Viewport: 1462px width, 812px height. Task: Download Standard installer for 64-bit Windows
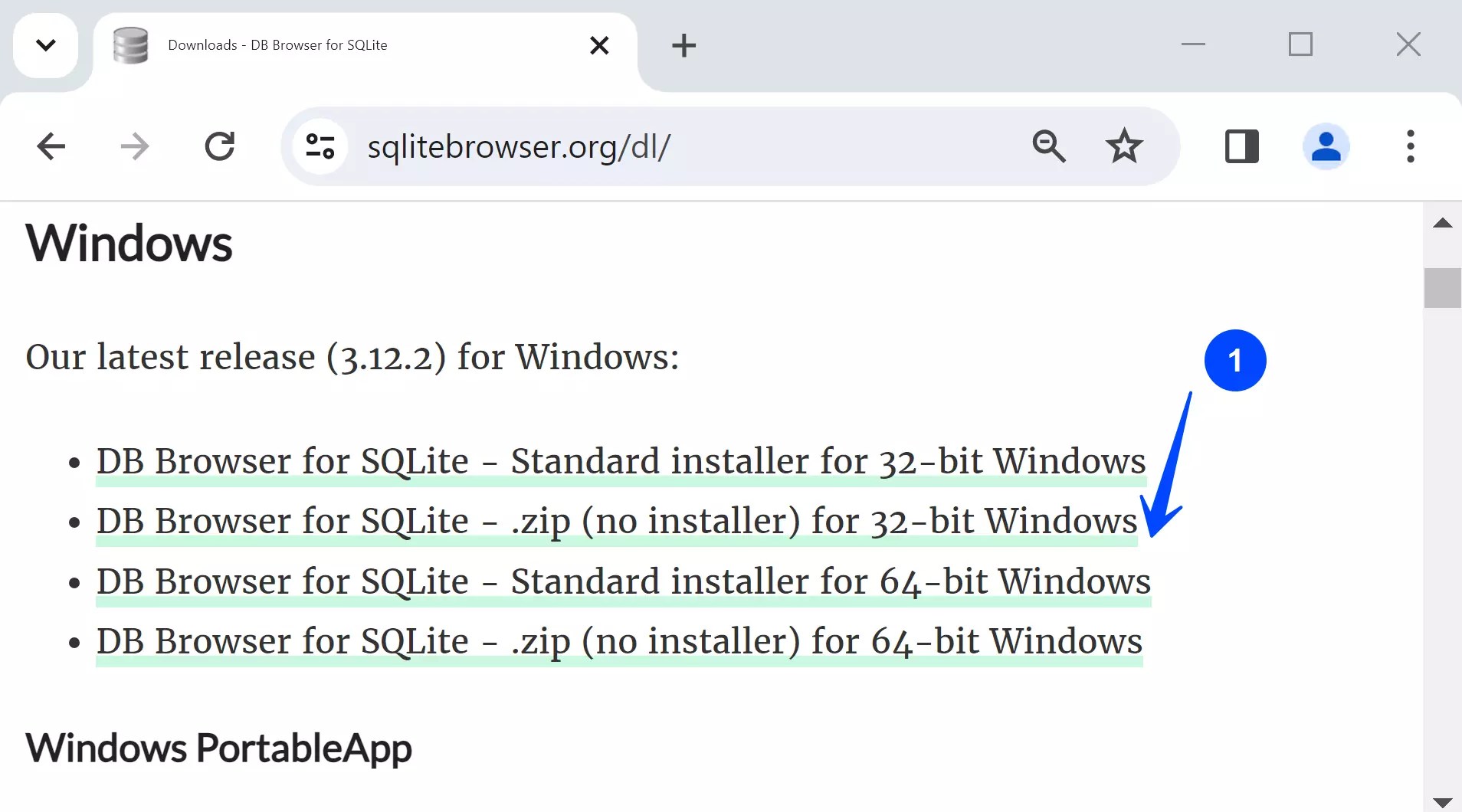pyautogui.click(x=624, y=581)
